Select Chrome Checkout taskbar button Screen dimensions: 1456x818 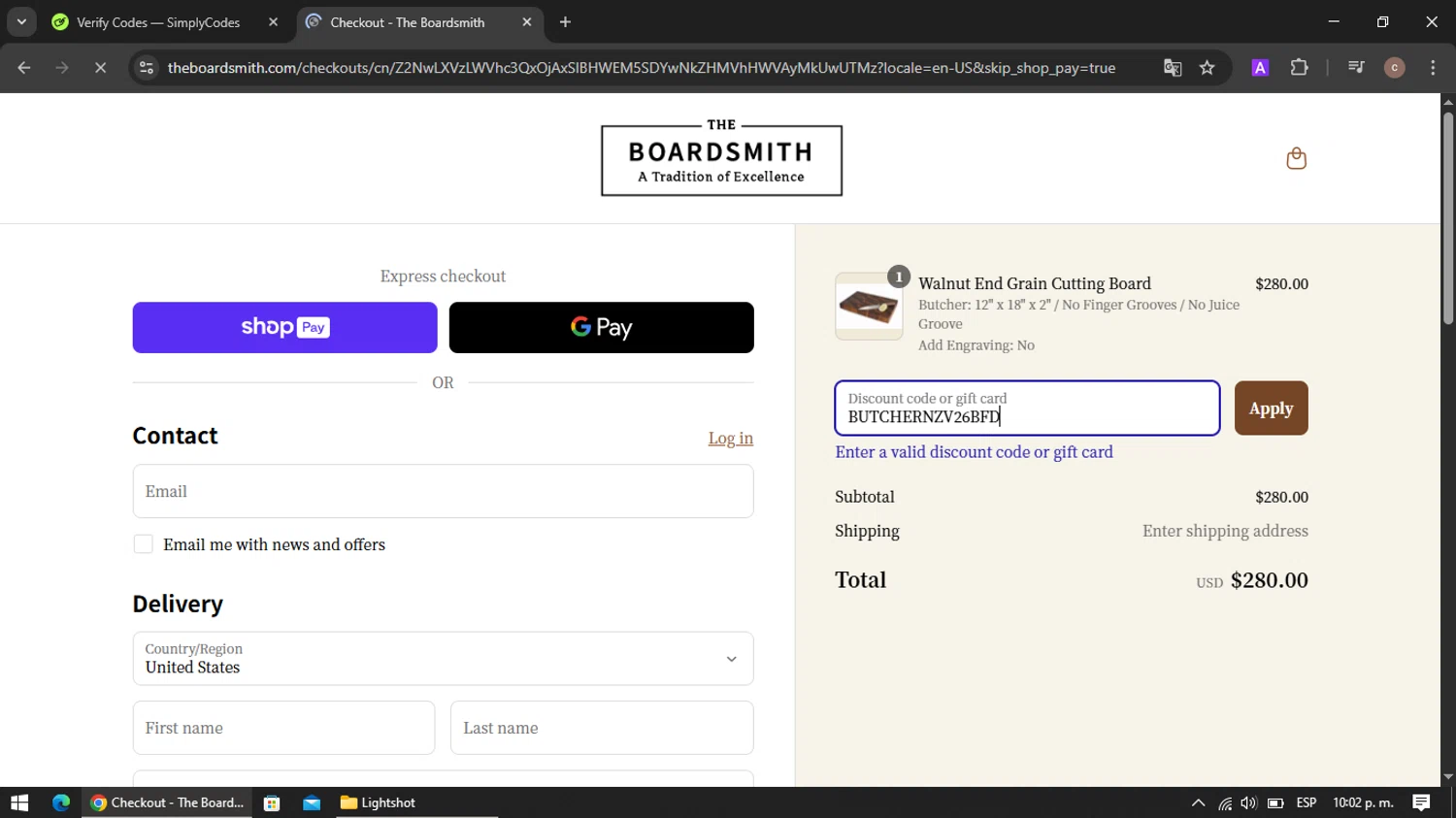pyautogui.click(x=167, y=802)
